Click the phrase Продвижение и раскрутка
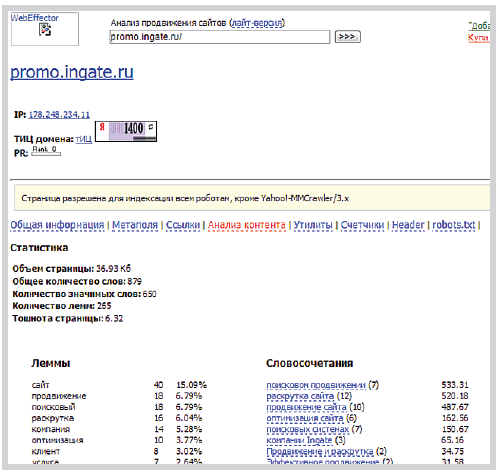This screenshot has height=472, width=499. click(x=320, y=451)
